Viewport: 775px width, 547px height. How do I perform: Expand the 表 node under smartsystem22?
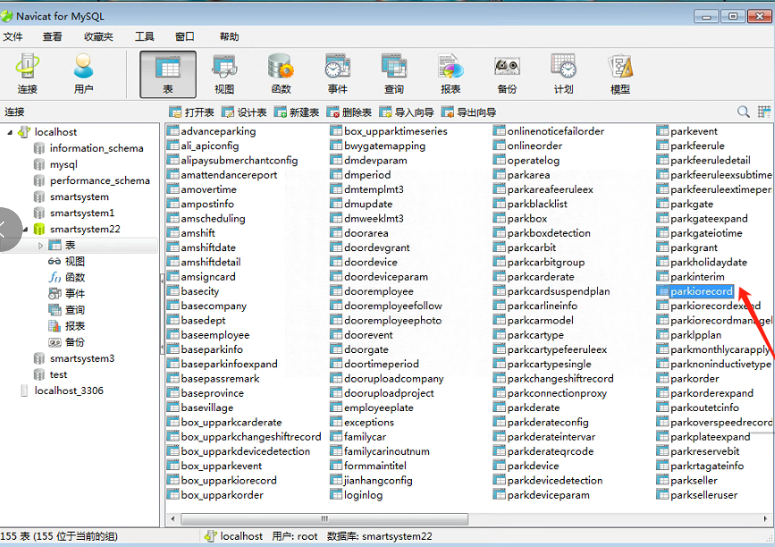[41, 245]
